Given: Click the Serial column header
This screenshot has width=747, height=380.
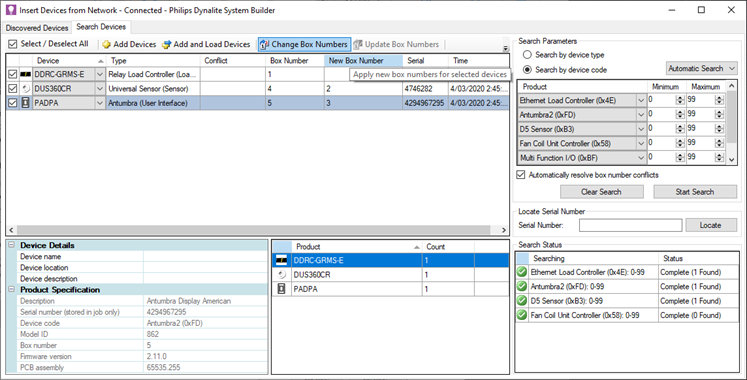Looking at the screenshot, I should point(425,60).
